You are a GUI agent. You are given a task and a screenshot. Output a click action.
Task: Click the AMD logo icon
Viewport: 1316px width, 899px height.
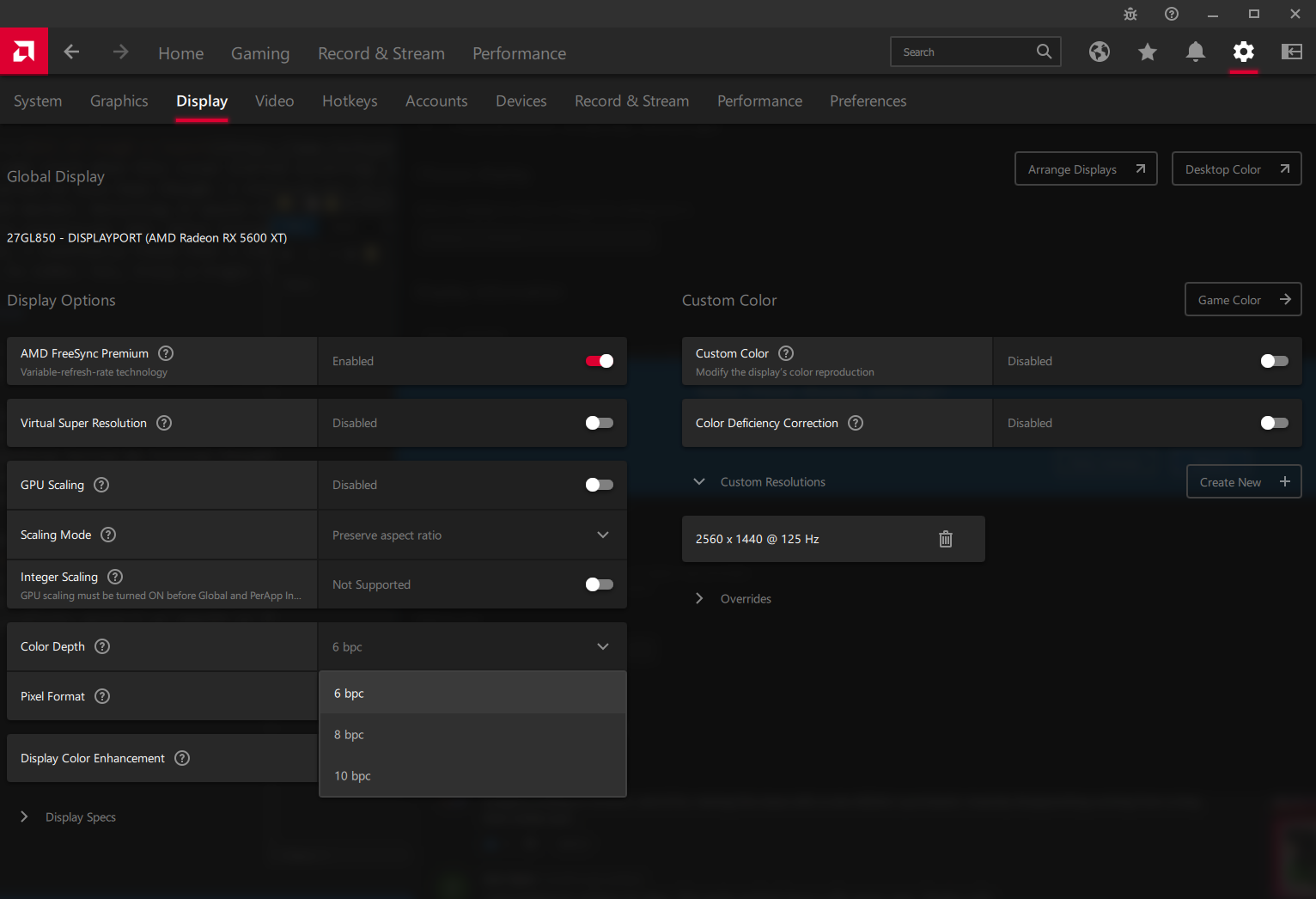(x=24, y=52)
